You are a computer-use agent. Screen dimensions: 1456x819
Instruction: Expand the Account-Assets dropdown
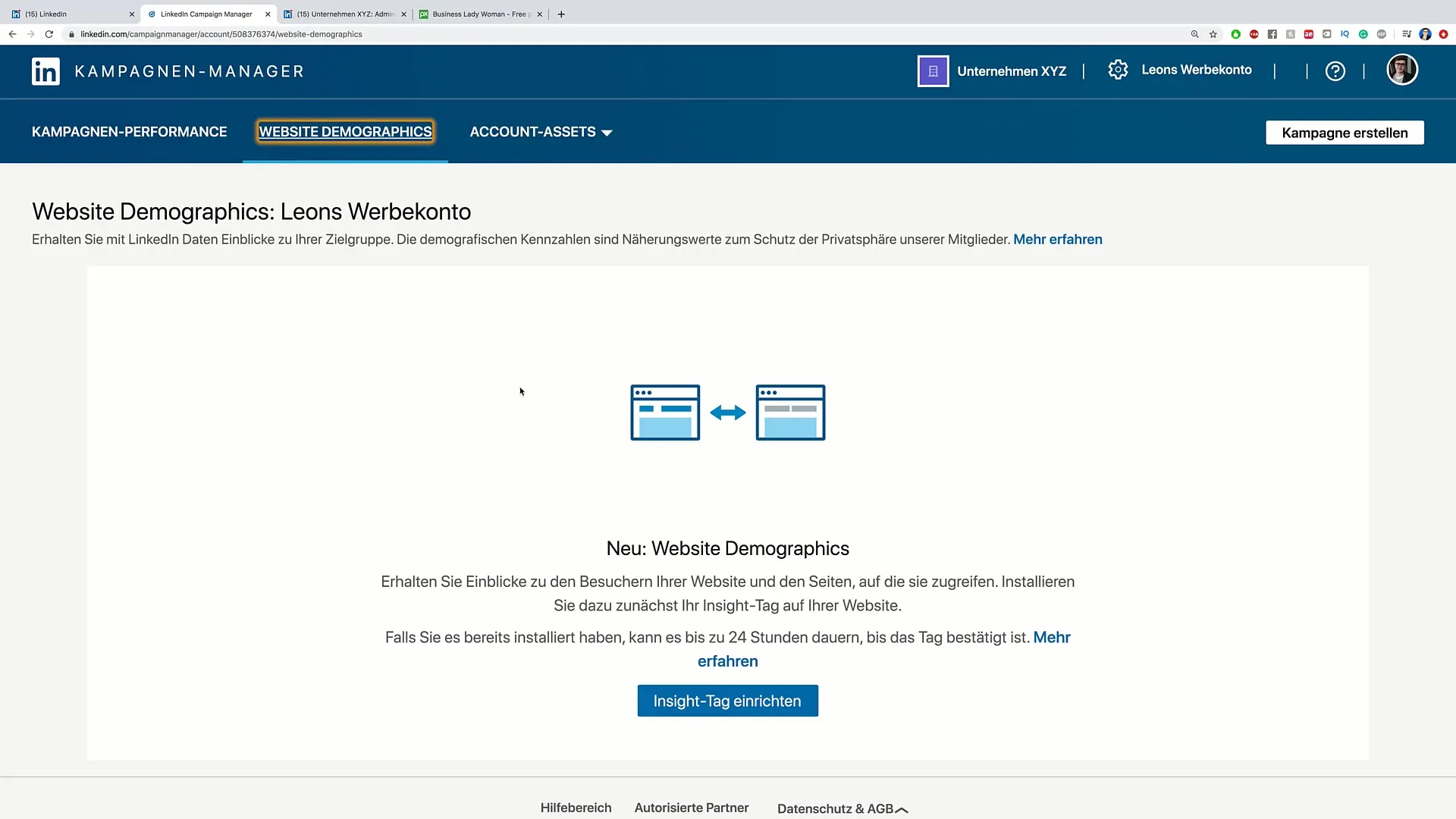541,132
